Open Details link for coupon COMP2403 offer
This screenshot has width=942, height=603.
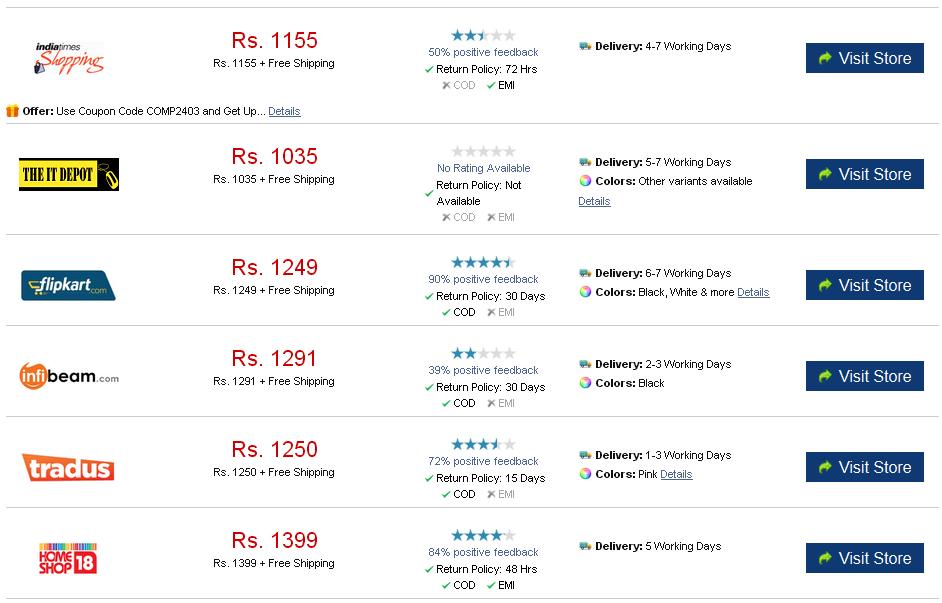[284, 111]
